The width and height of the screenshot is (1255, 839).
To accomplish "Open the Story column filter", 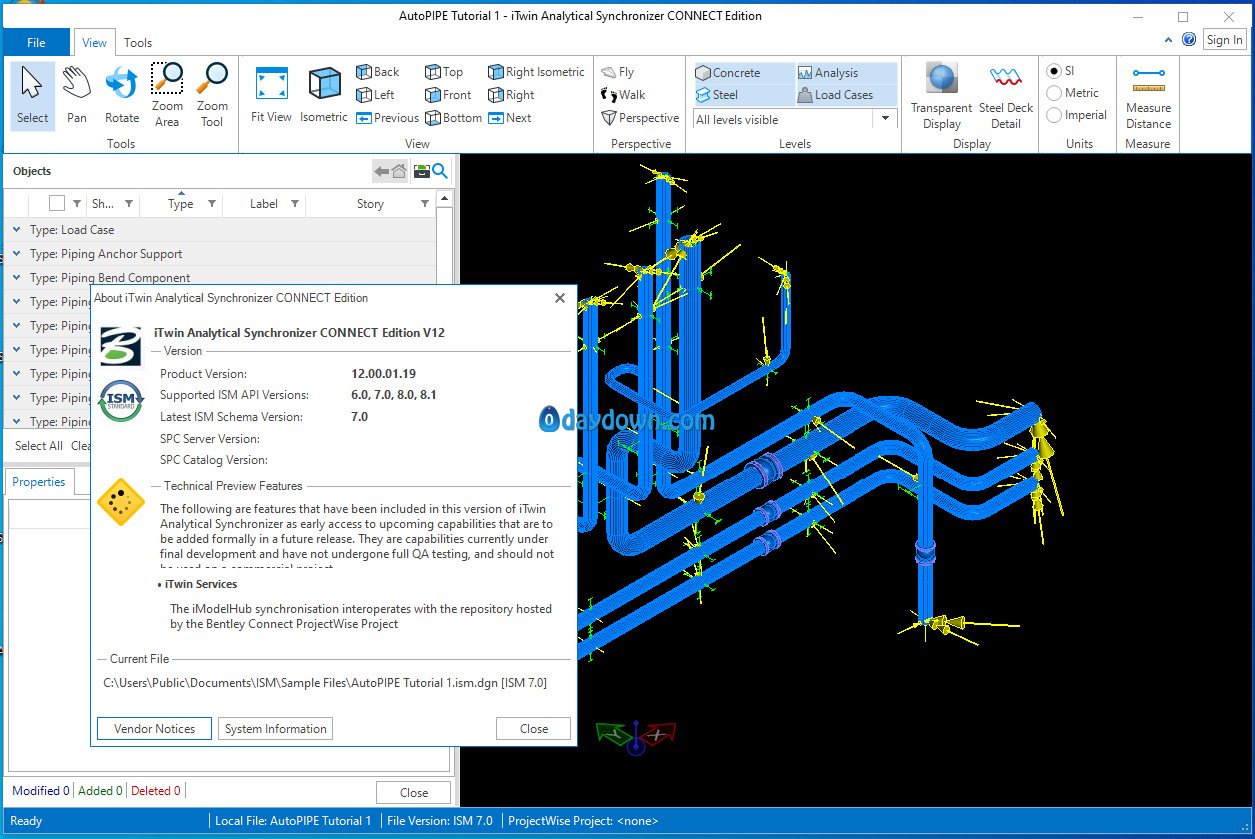I will tap(425, 204).
